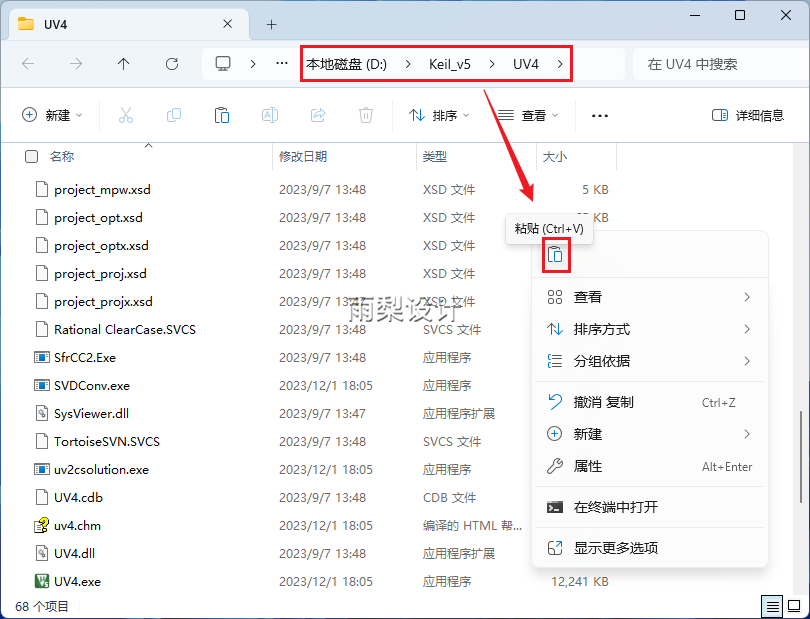Click the Delete icon in the toolbar
The image size is (810, 619).
click(365, 115)
